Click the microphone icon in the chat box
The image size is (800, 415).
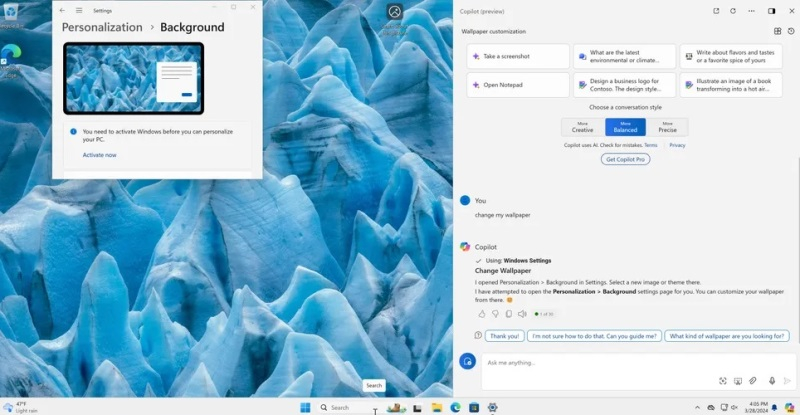(x=771, y=381)
